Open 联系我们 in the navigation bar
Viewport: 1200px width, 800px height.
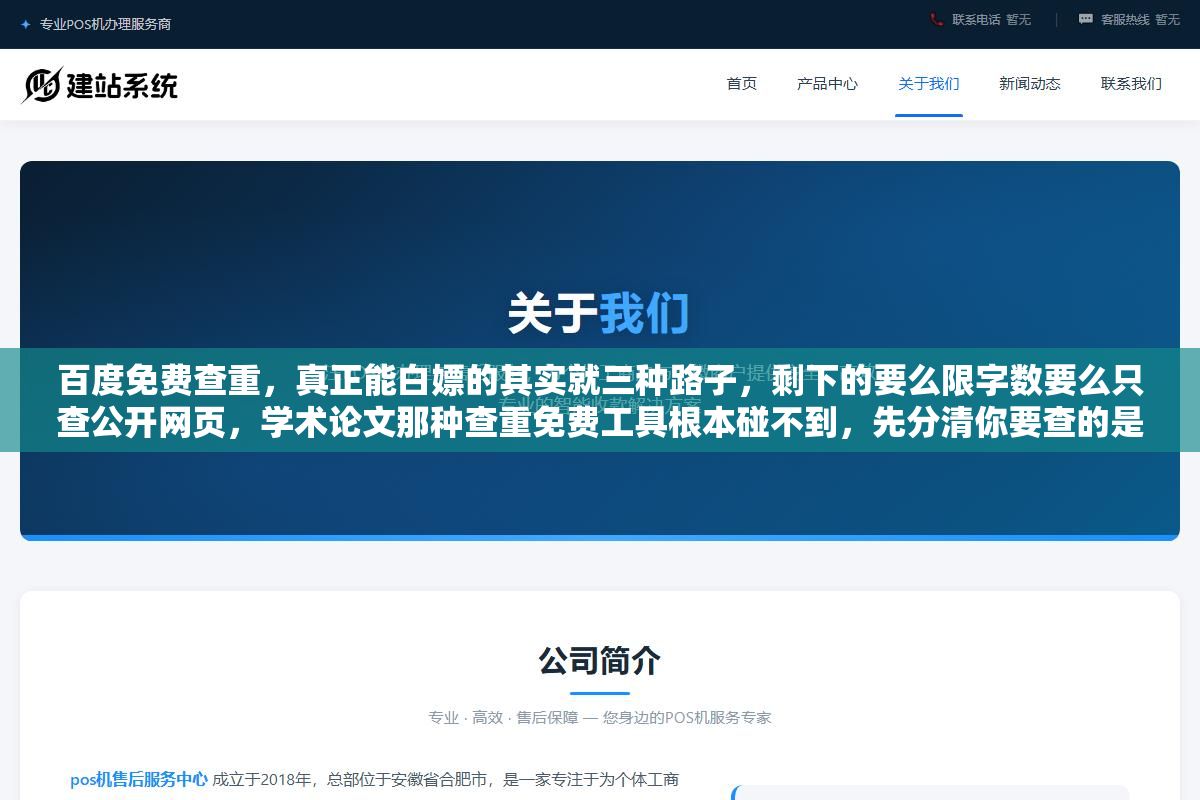point(1131,84)
